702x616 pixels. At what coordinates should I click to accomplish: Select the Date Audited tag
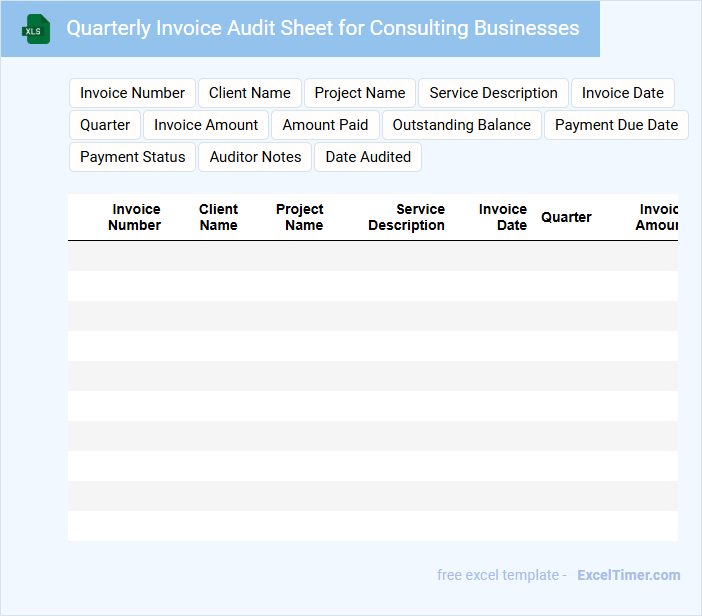[x=368, y=157]
